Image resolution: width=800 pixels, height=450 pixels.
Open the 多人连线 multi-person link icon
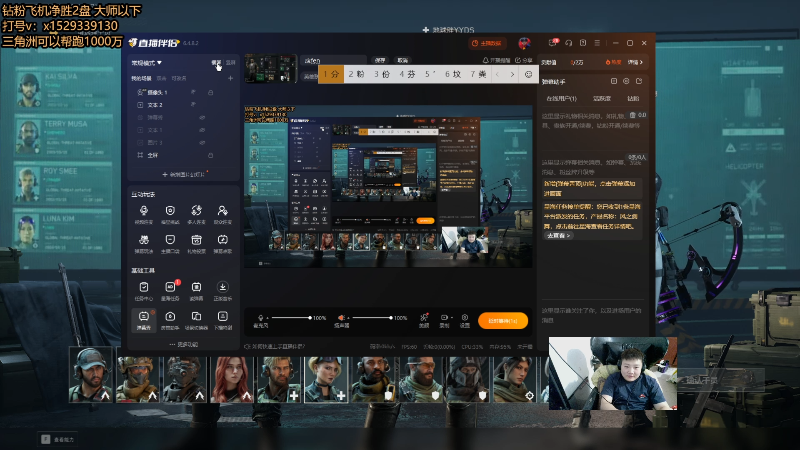pyautogui.click(x=196, y=211)
